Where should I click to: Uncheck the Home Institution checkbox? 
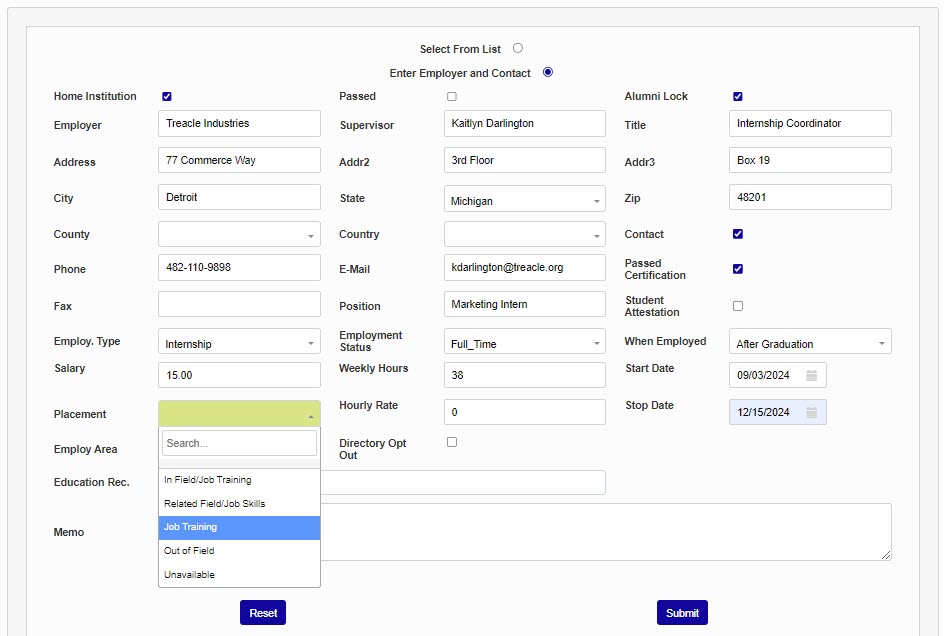click(x=167, y=97)
